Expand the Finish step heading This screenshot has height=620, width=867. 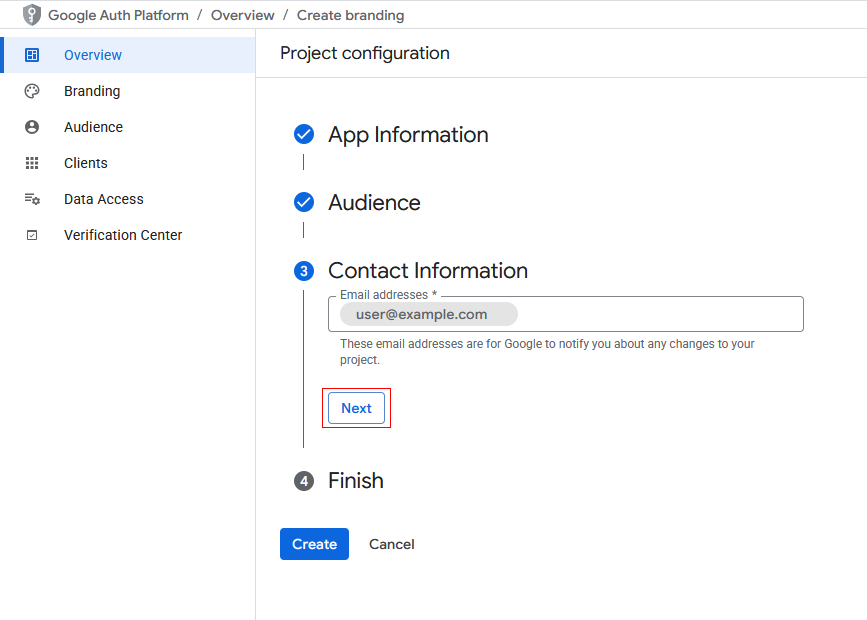(355, 481)
